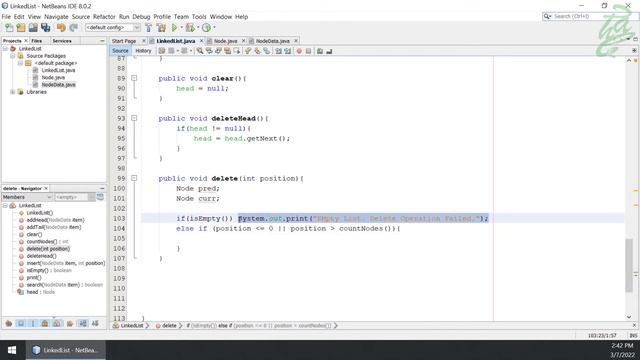Click the Find Previous Occurrence icon
This screenshot has width=640, height=360.
209,51
